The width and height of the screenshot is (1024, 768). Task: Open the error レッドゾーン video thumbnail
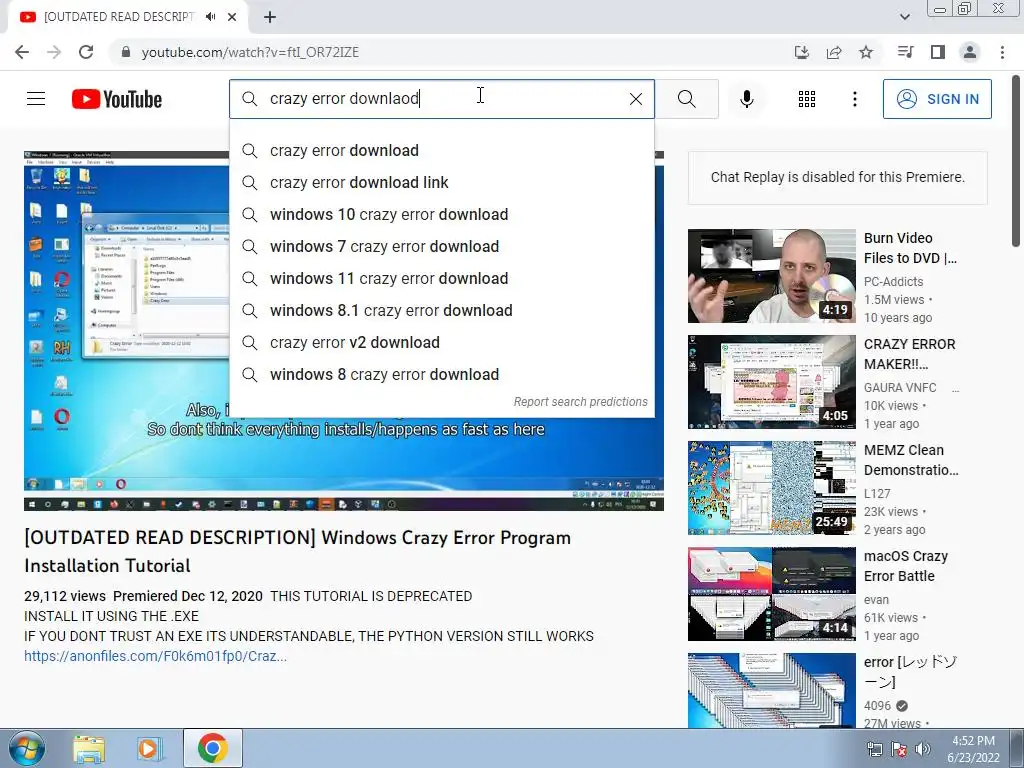[771, 690]
